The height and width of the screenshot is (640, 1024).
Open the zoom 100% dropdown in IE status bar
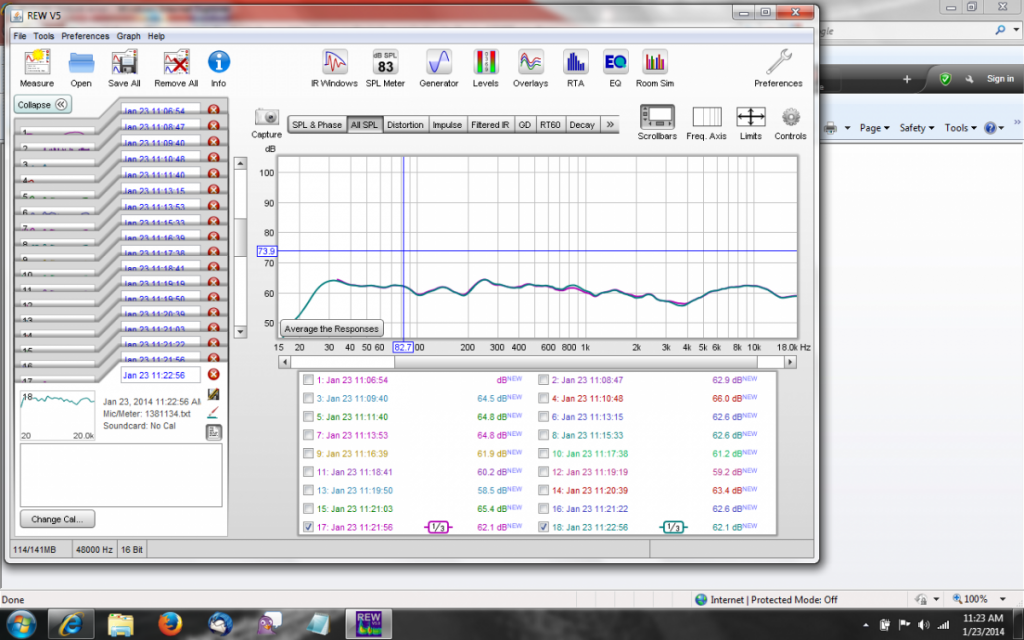[1003, 599]
